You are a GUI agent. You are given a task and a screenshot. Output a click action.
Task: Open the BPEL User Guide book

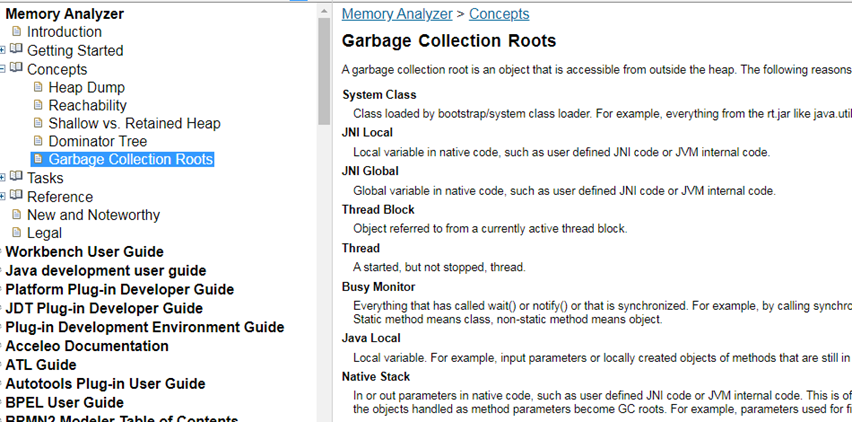click(65, 402)
